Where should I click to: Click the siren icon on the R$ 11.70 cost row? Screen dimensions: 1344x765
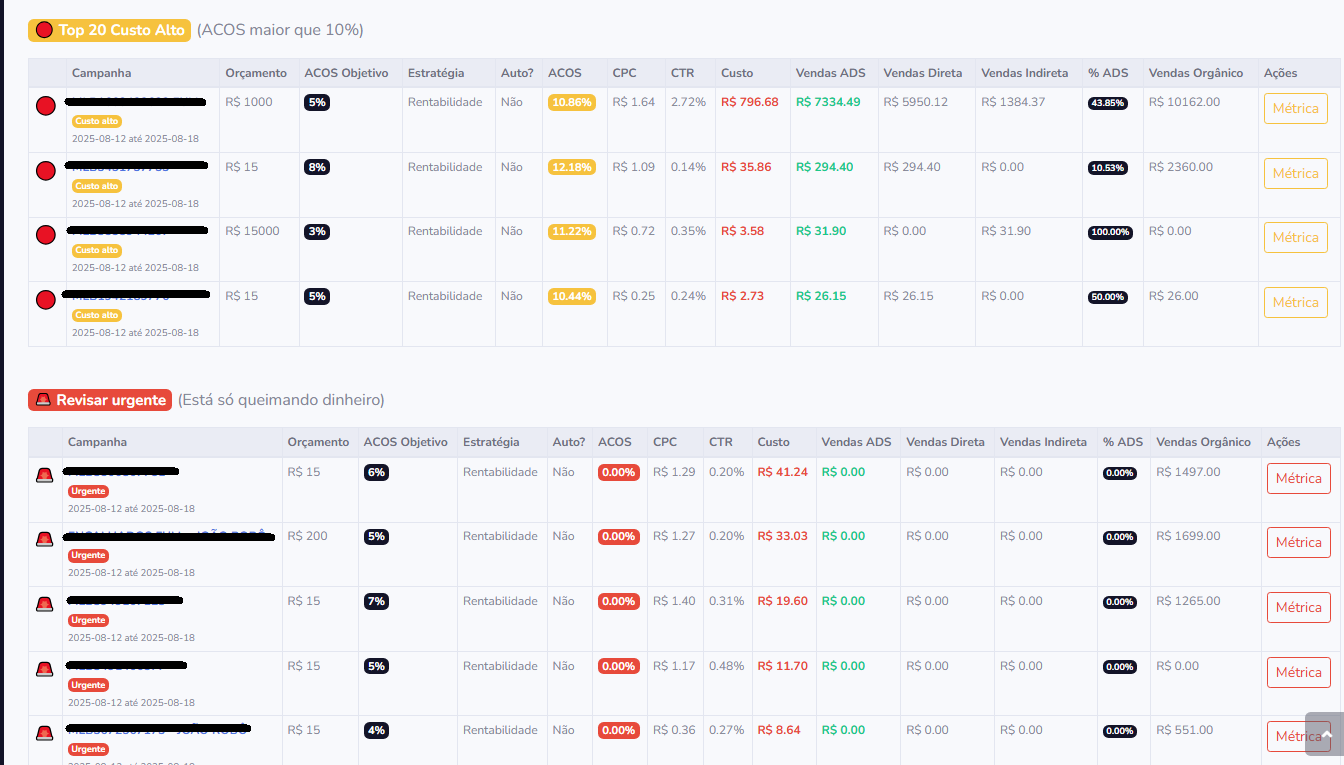(x=44, y=669)
